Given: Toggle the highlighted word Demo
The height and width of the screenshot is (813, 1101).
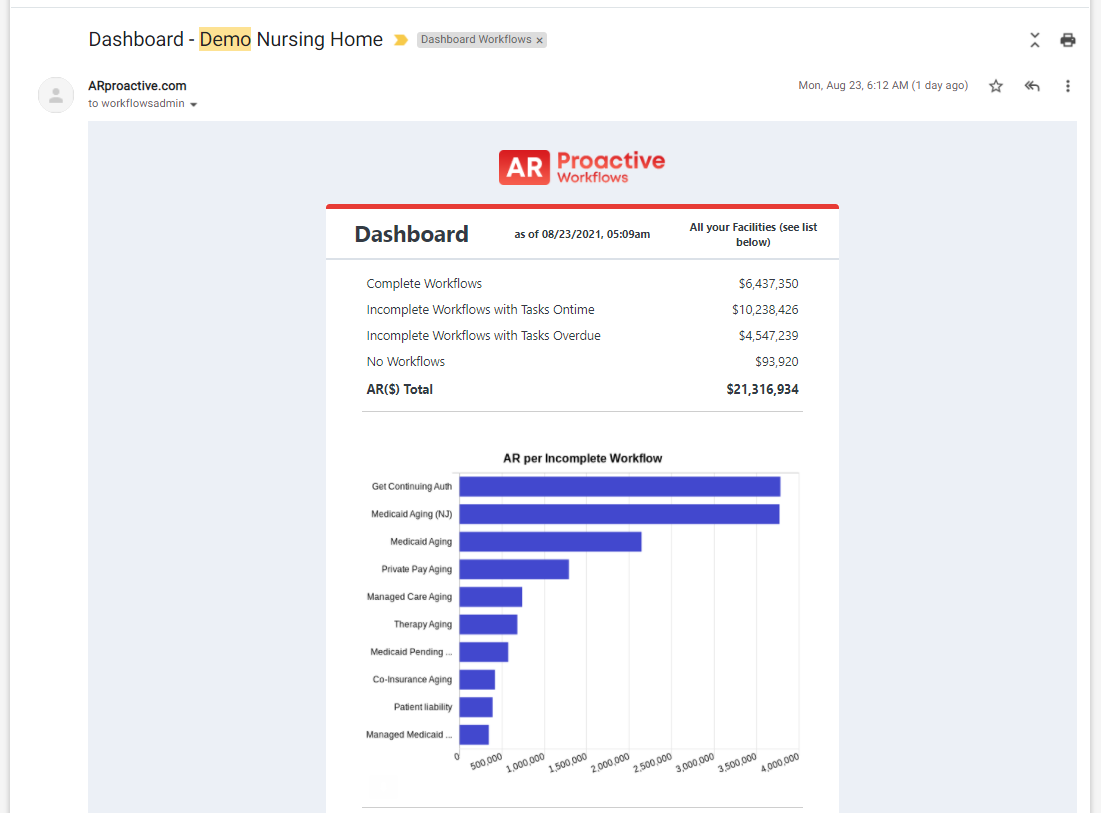Looking at the screenshot, I should 225,39.
